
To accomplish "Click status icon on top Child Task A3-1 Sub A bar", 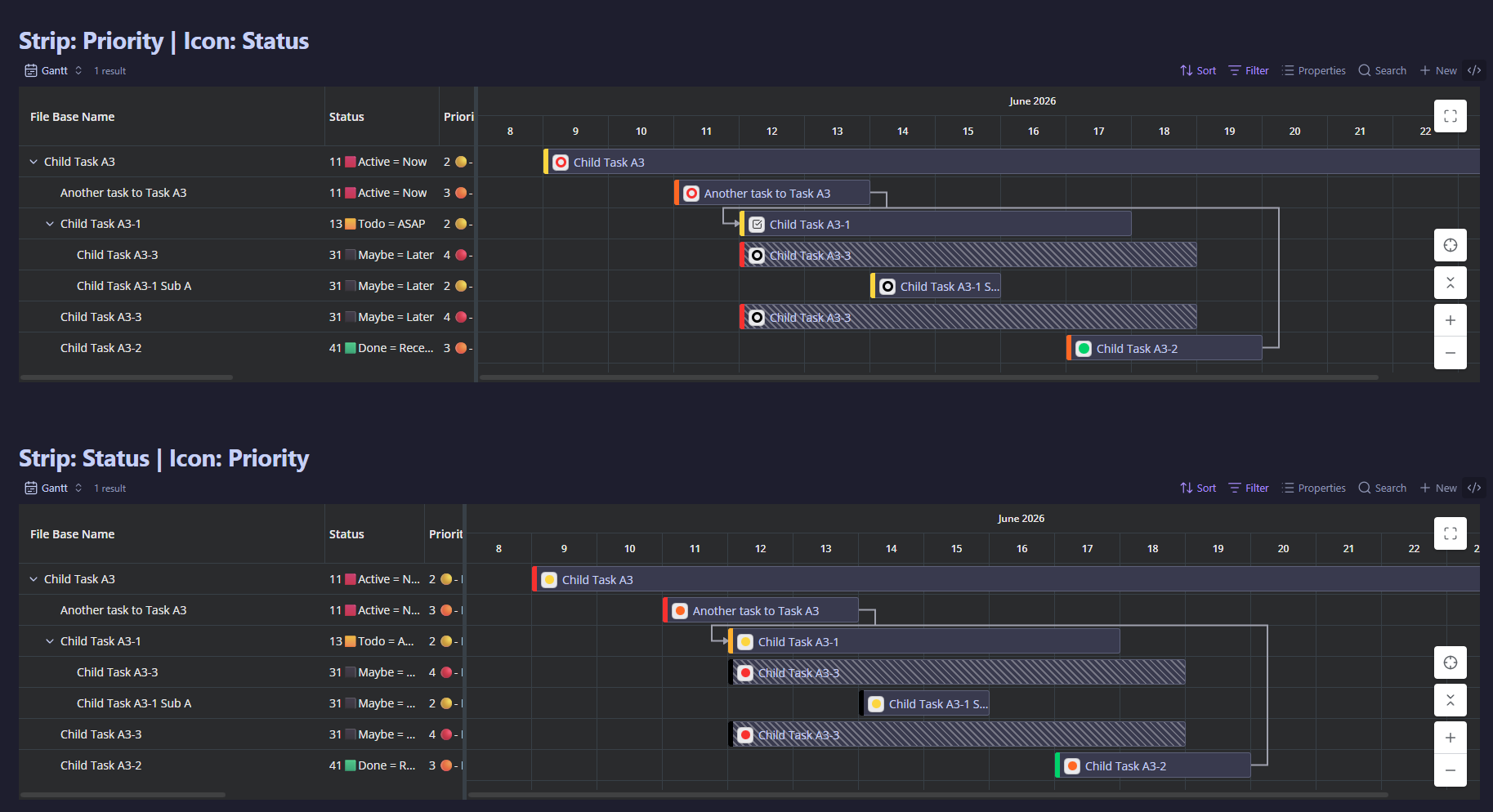I will click(887, 287).
